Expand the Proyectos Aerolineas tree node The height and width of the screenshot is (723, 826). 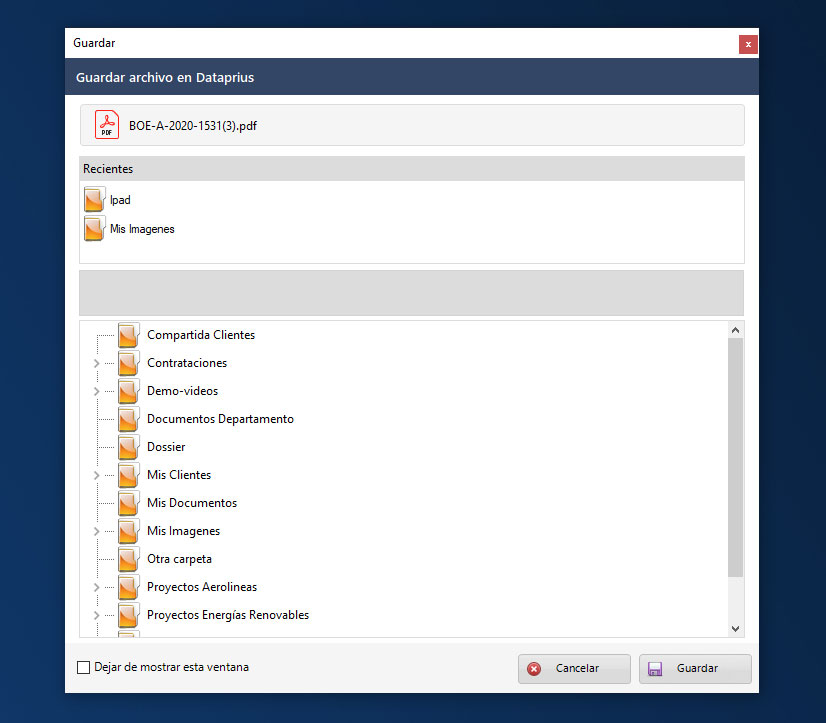tap(96, 587)
